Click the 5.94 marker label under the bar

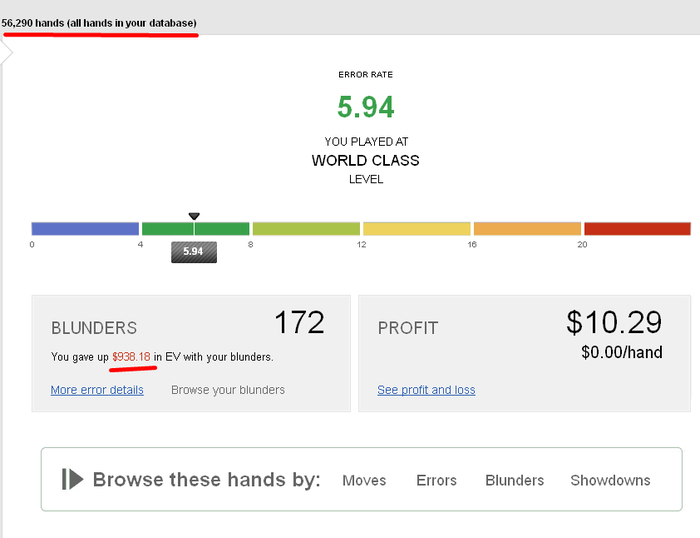(194, 252)
